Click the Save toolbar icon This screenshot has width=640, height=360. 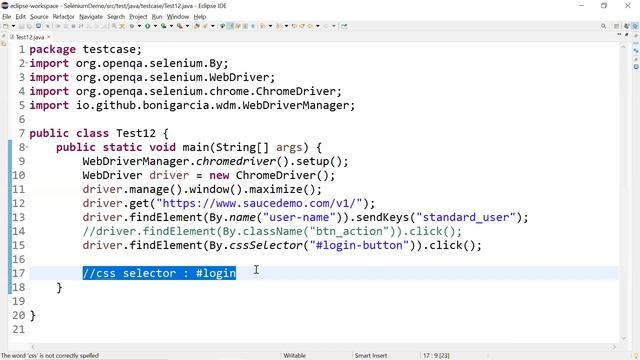pos(21,26)
